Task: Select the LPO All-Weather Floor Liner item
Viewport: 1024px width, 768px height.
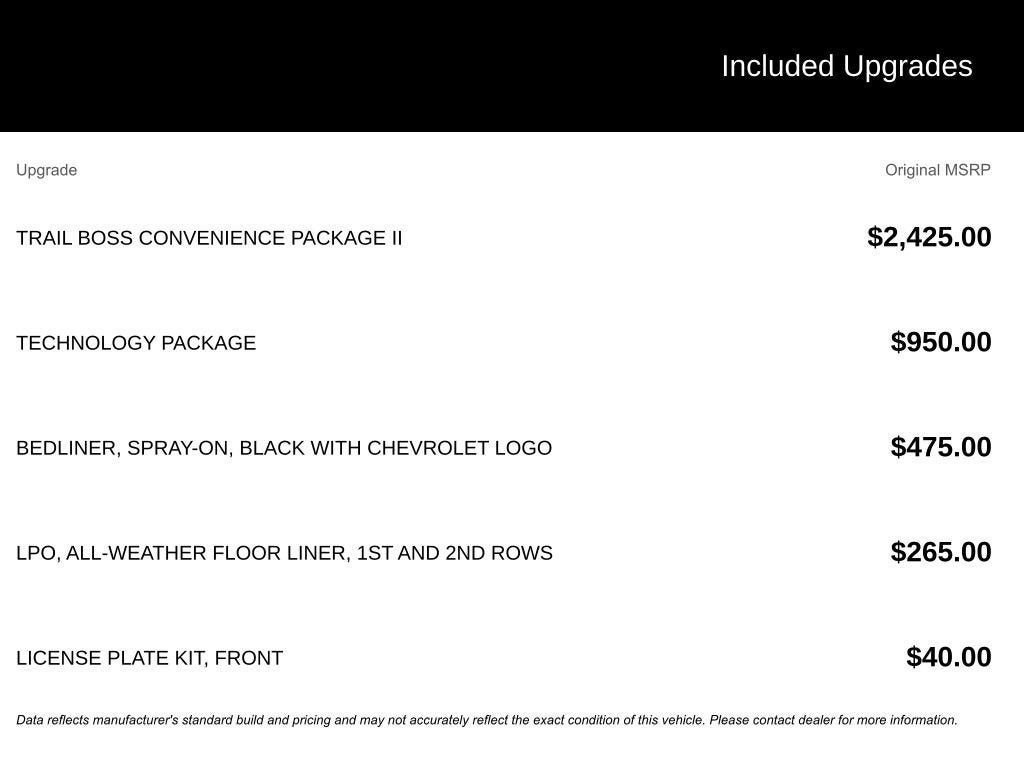Action: click(284, 553)
